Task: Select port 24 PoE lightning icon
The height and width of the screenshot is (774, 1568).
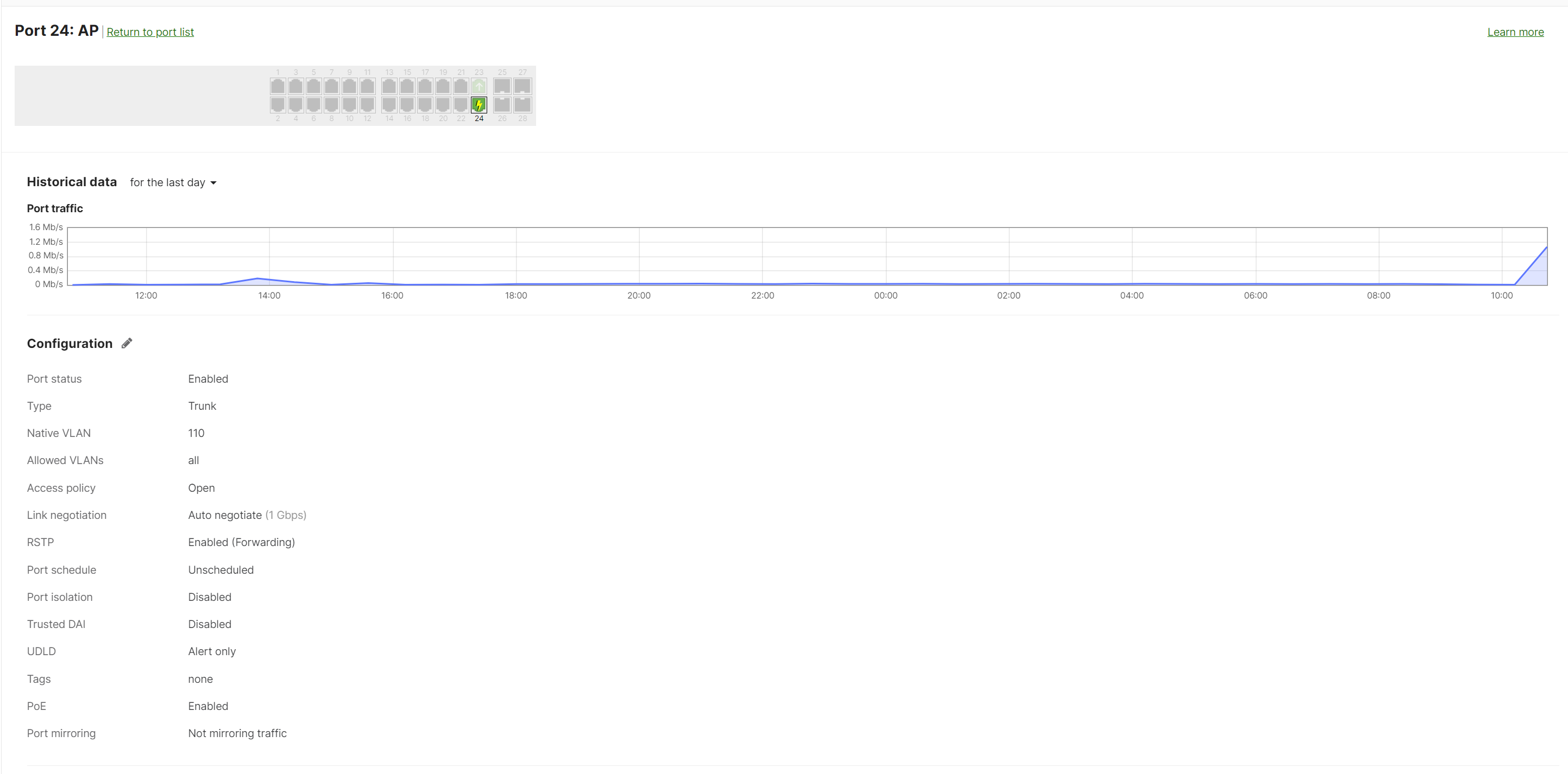Action: coord(479,105)
